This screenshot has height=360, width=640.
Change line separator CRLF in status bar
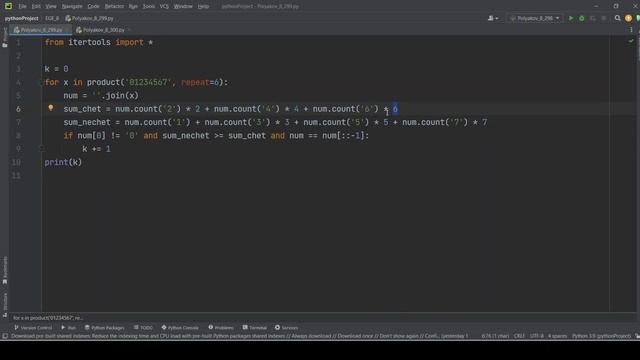click(x=519, y=336)
